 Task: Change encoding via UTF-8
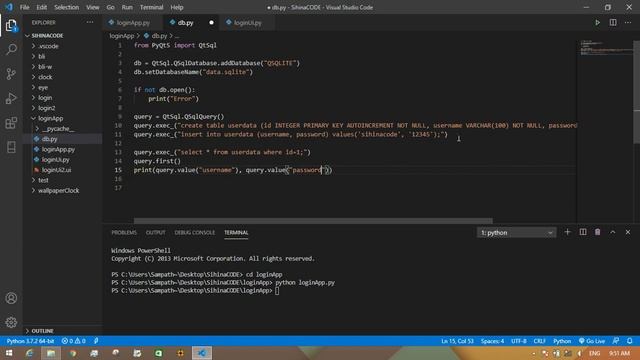(519, 341)
